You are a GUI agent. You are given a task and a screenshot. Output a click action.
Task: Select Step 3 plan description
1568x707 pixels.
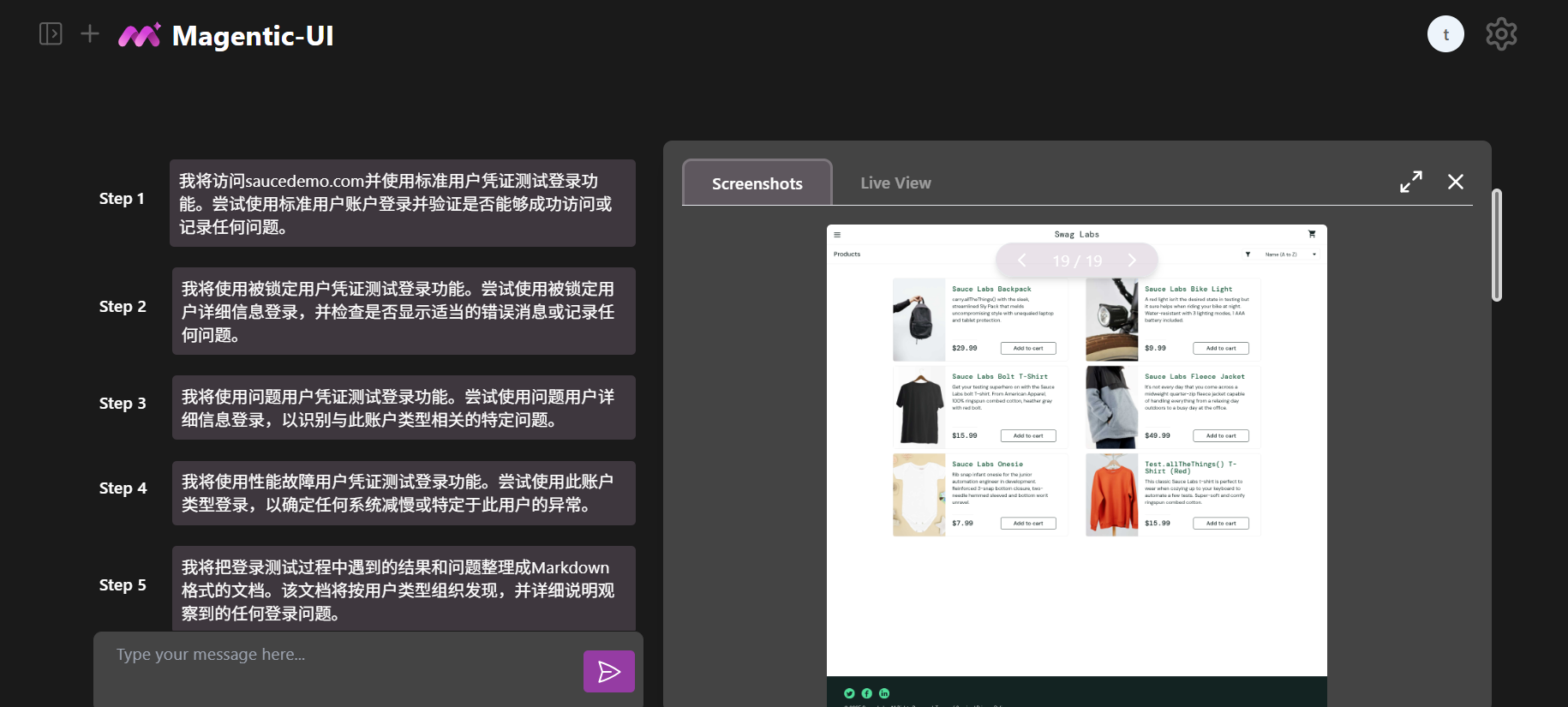(x=404, y=408)
